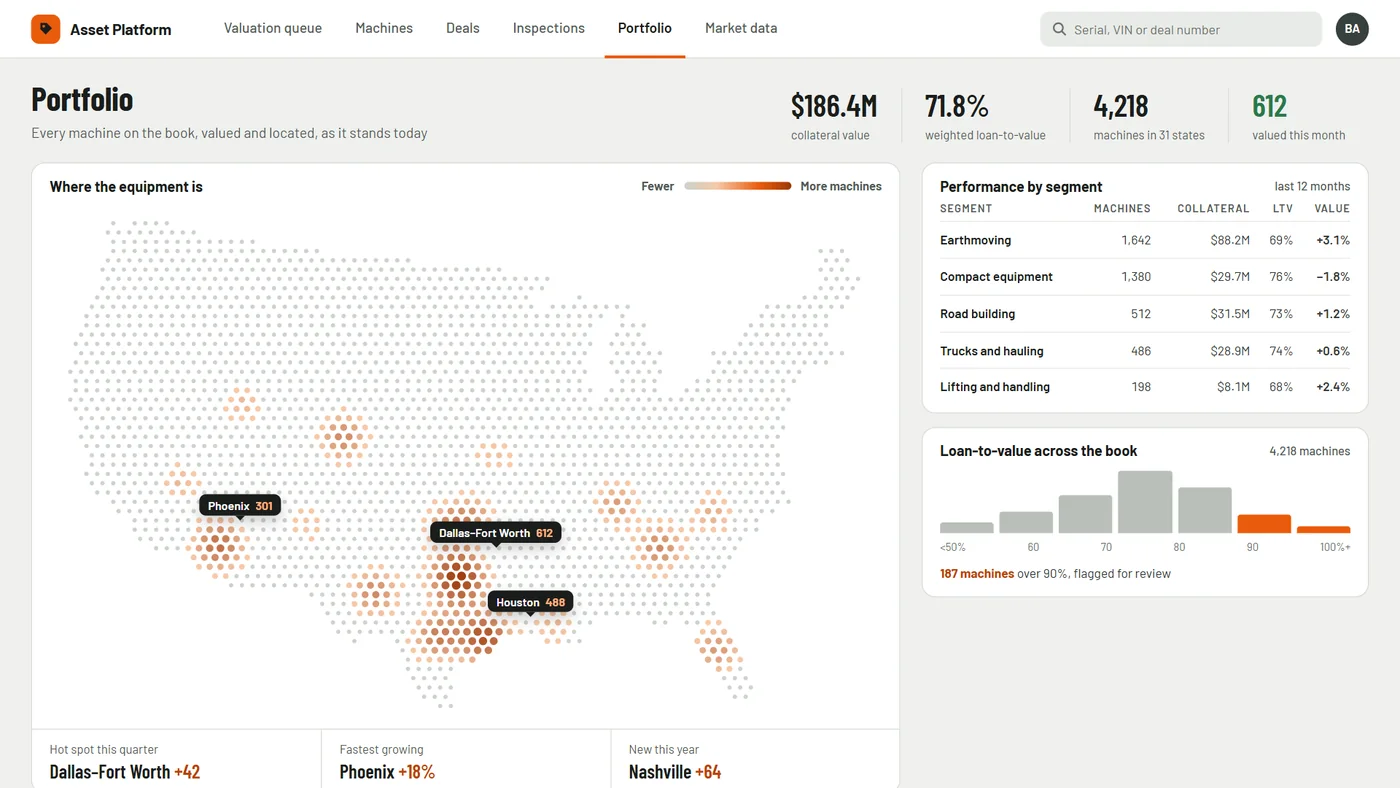Click the SEGMENT column header
The height and width of the screenshot is (788, 1400).
pos(966,209)
